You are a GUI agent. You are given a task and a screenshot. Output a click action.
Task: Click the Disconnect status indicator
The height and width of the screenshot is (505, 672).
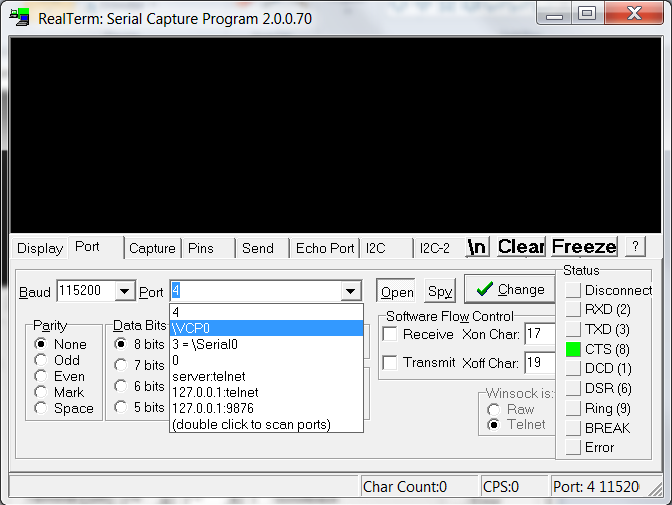click(x=573, y=290)
